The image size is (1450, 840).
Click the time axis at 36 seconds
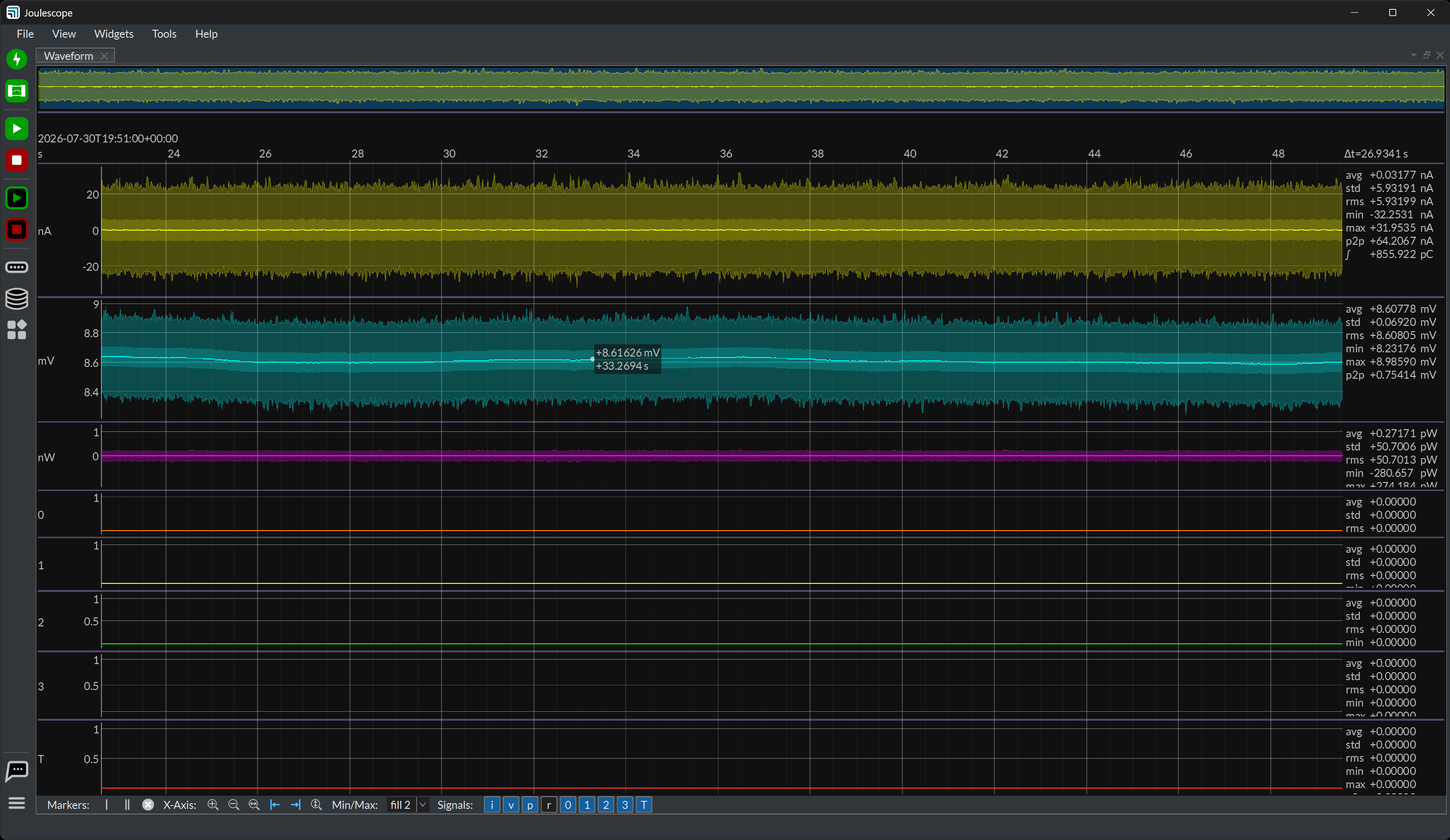726,154
